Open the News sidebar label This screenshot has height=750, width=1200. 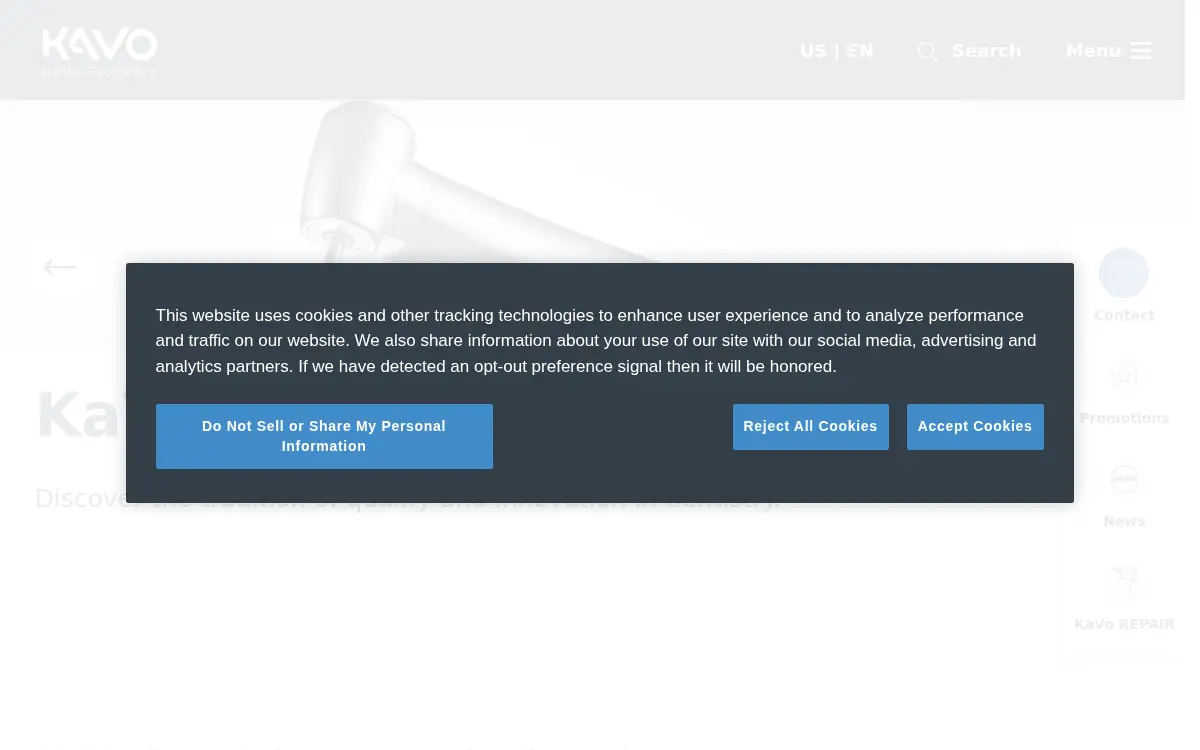click(1124, 521)
